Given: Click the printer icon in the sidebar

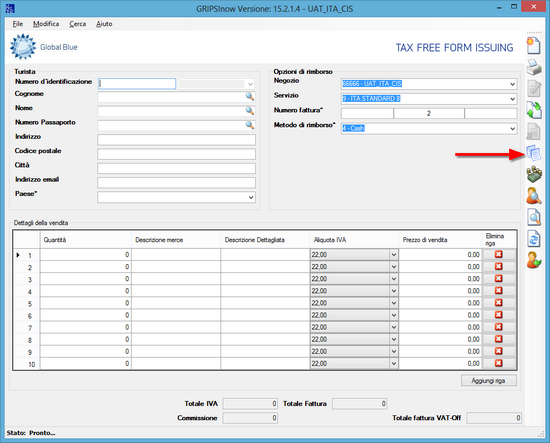Looking at the screenshot, I should [x=534, y=67].
